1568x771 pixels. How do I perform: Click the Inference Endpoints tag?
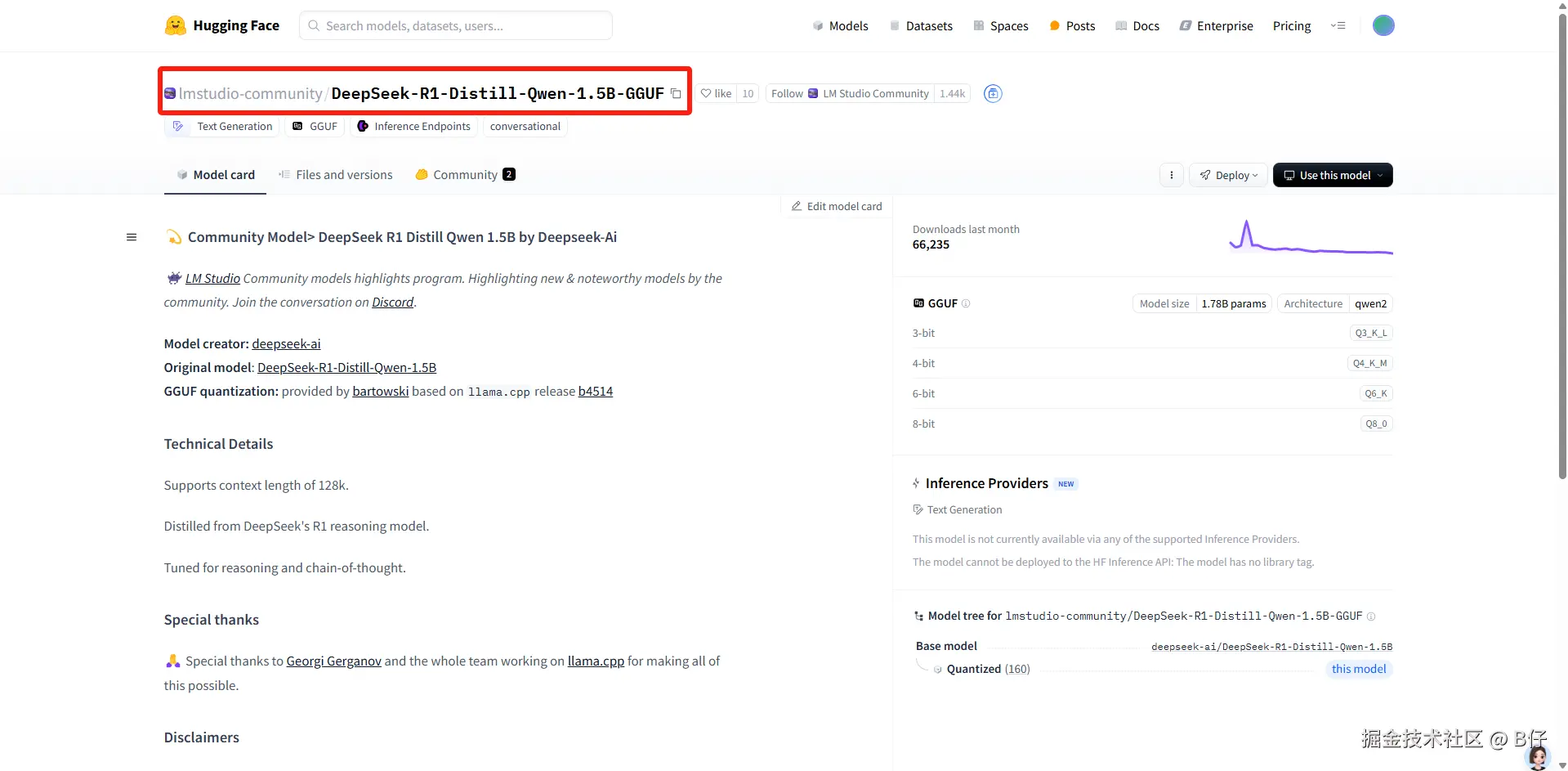[413, 127]
